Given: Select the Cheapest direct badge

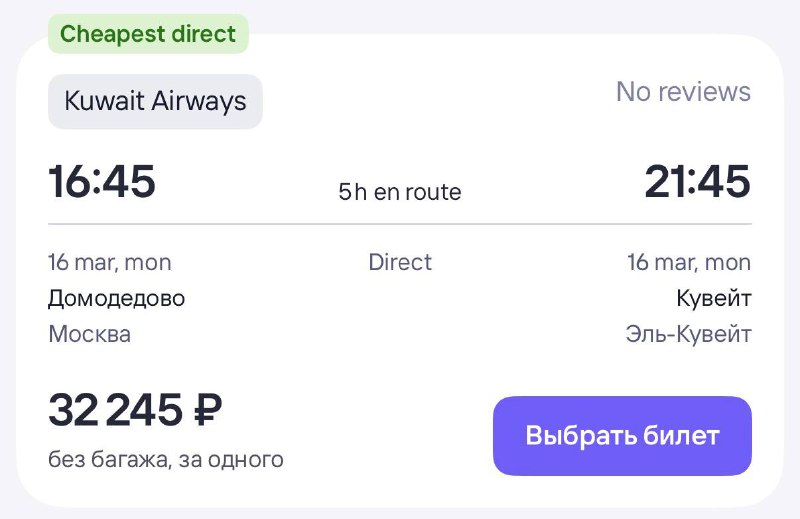Looking at the screenshot, I should coord(147,34).
